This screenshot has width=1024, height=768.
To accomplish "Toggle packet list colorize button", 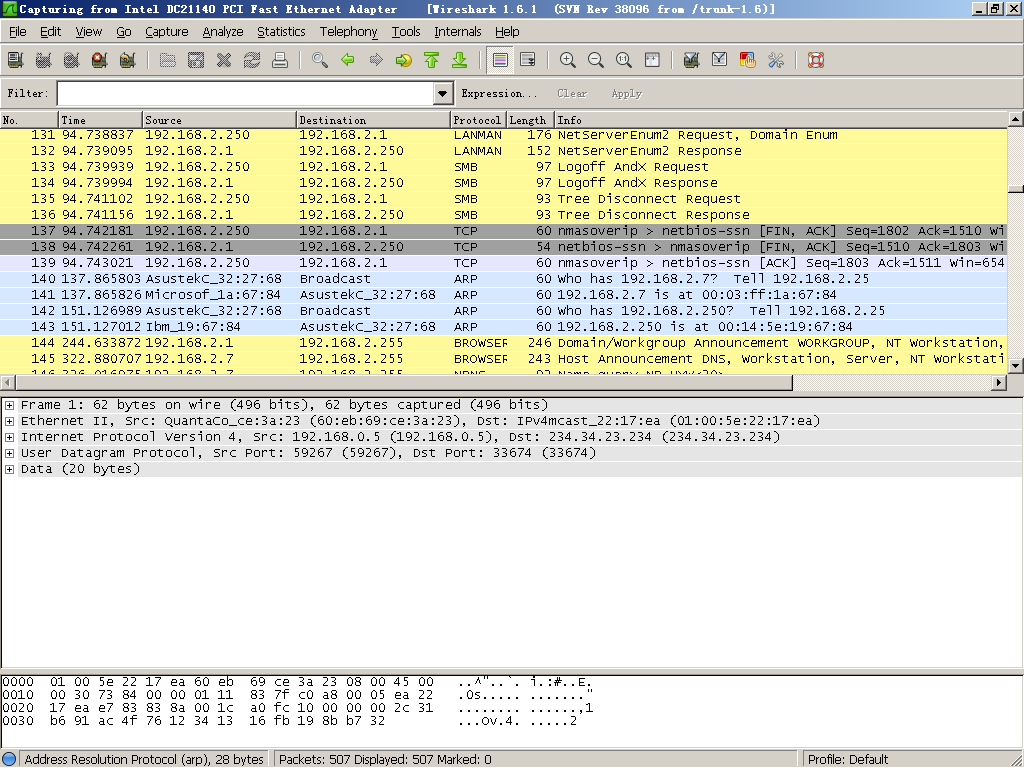I will pyautogui.click(x=500, y=60).
